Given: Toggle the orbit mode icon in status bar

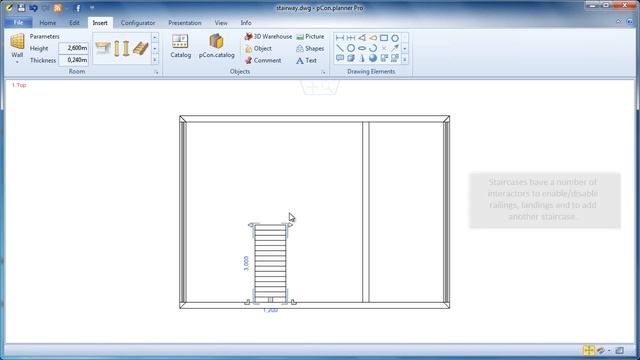Looking at the screenshot, I should pos(600,350).
